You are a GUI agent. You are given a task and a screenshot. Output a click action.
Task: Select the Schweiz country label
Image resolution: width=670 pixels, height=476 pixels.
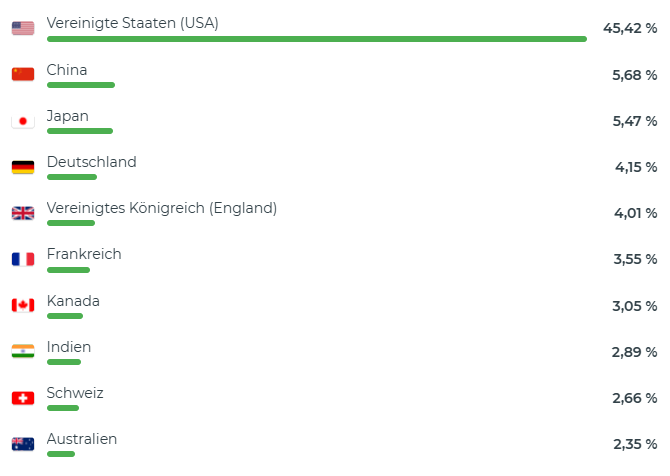(75, 393)
